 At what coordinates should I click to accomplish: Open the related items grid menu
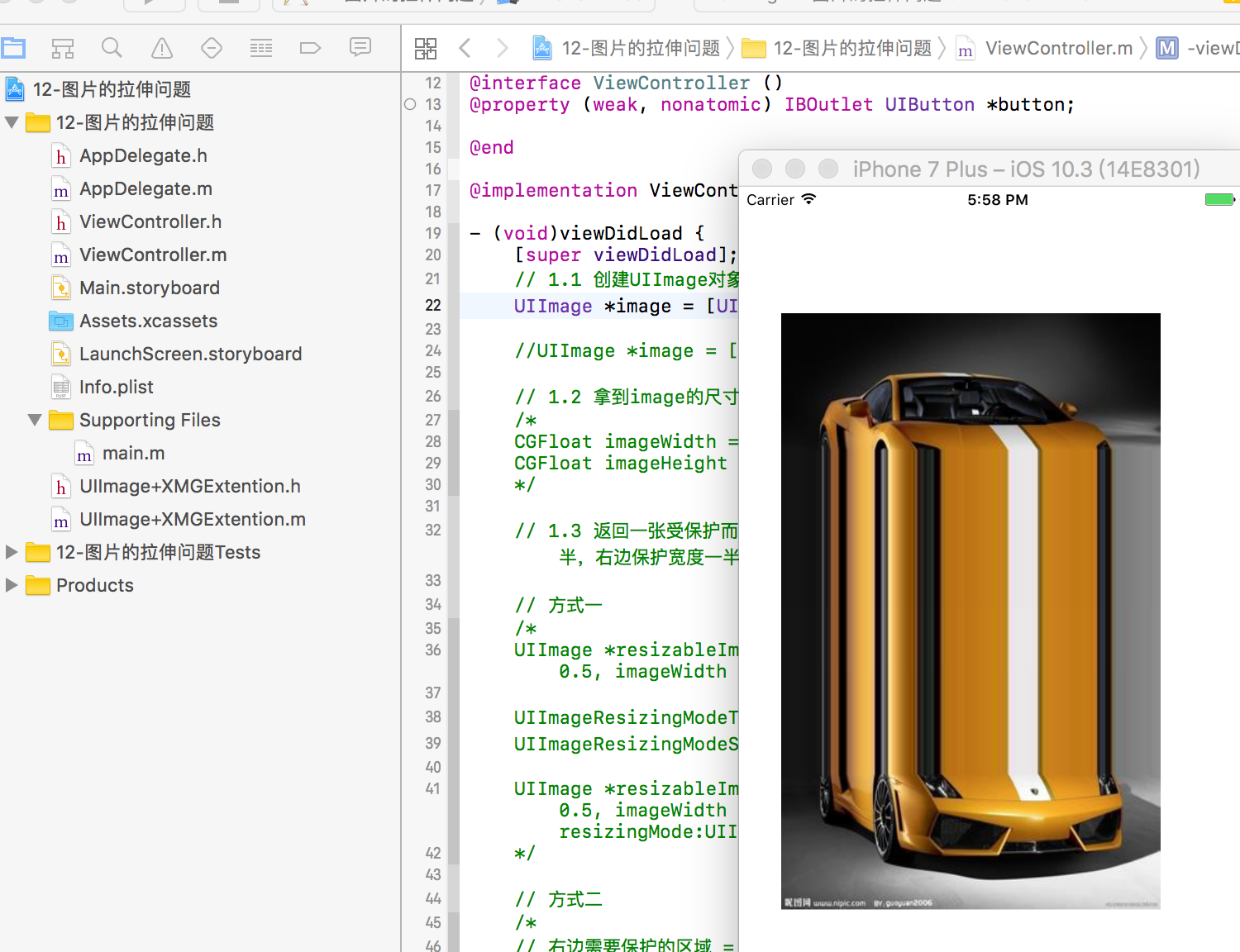pos(426,48)
